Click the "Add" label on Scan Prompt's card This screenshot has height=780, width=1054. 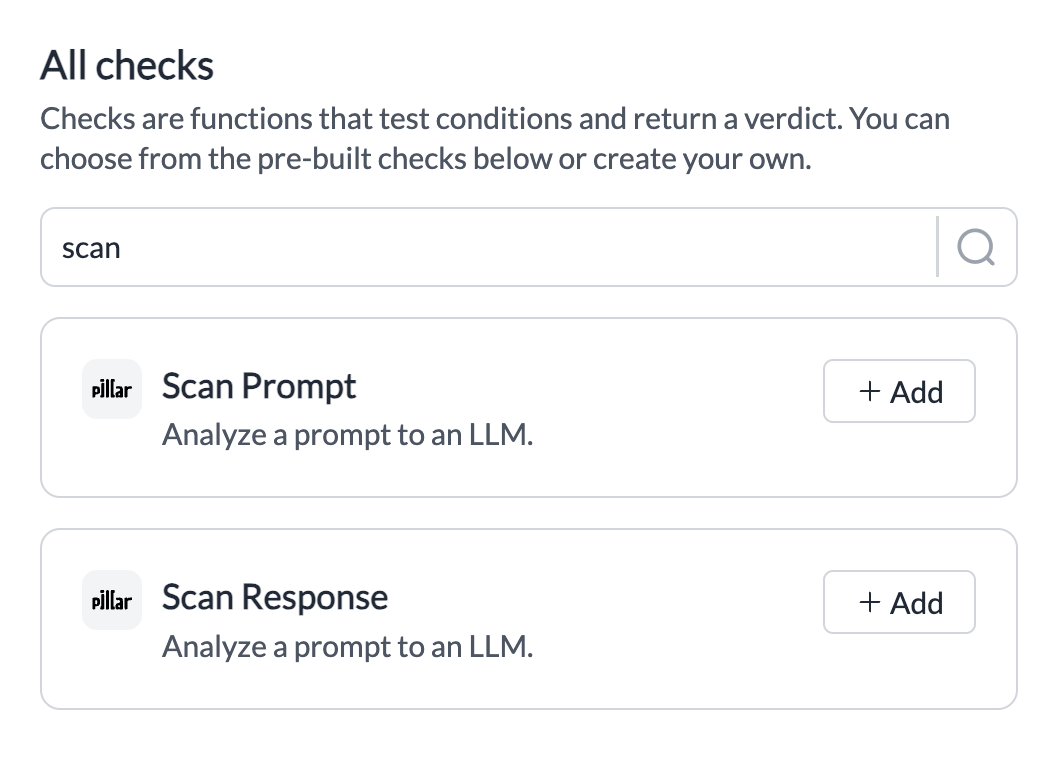(916, 392)
